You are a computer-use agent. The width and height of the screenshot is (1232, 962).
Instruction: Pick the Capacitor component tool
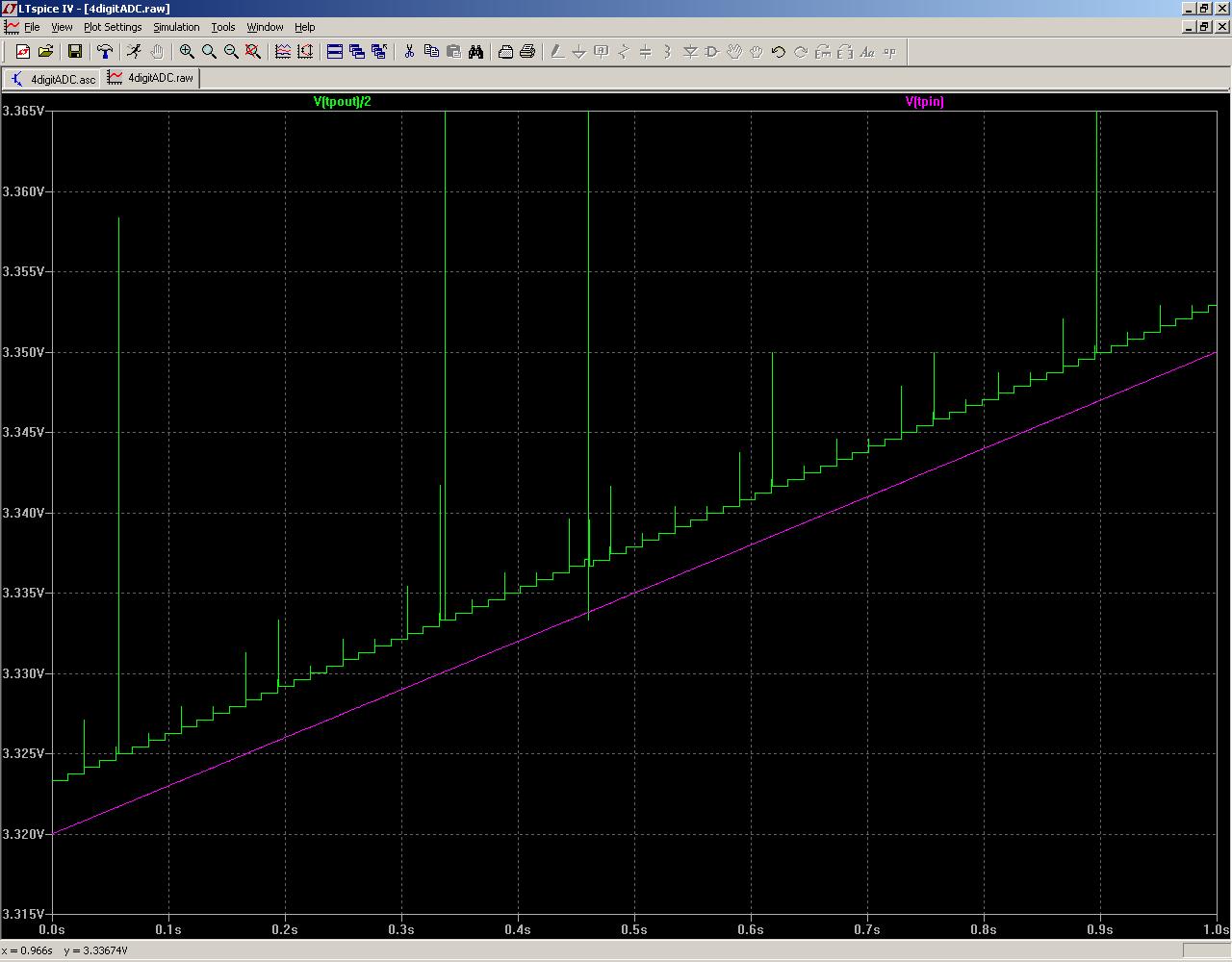646,52
